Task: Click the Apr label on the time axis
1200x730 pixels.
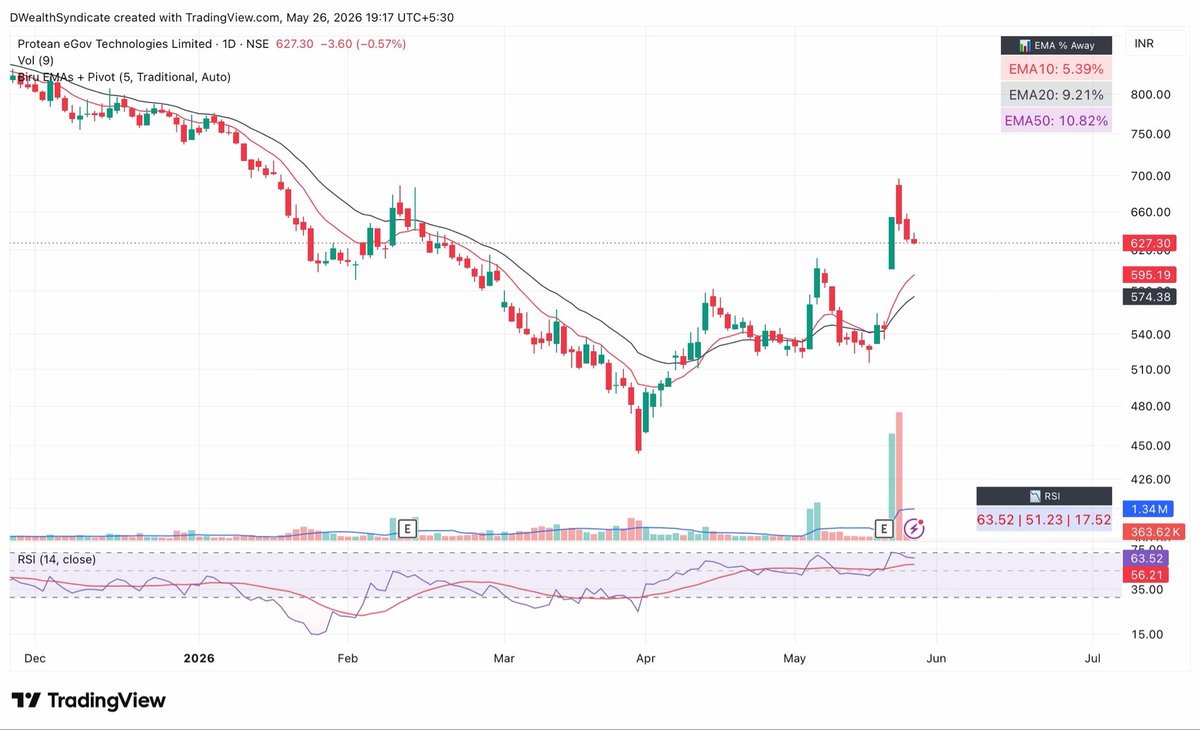Action: (645, 658)
